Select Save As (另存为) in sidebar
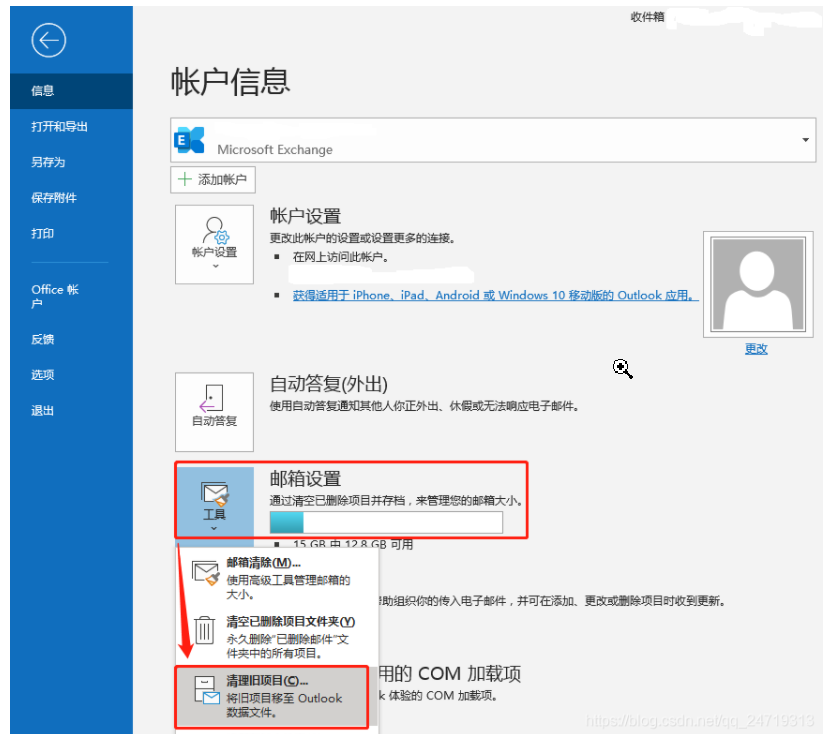 tap(48, 162)
